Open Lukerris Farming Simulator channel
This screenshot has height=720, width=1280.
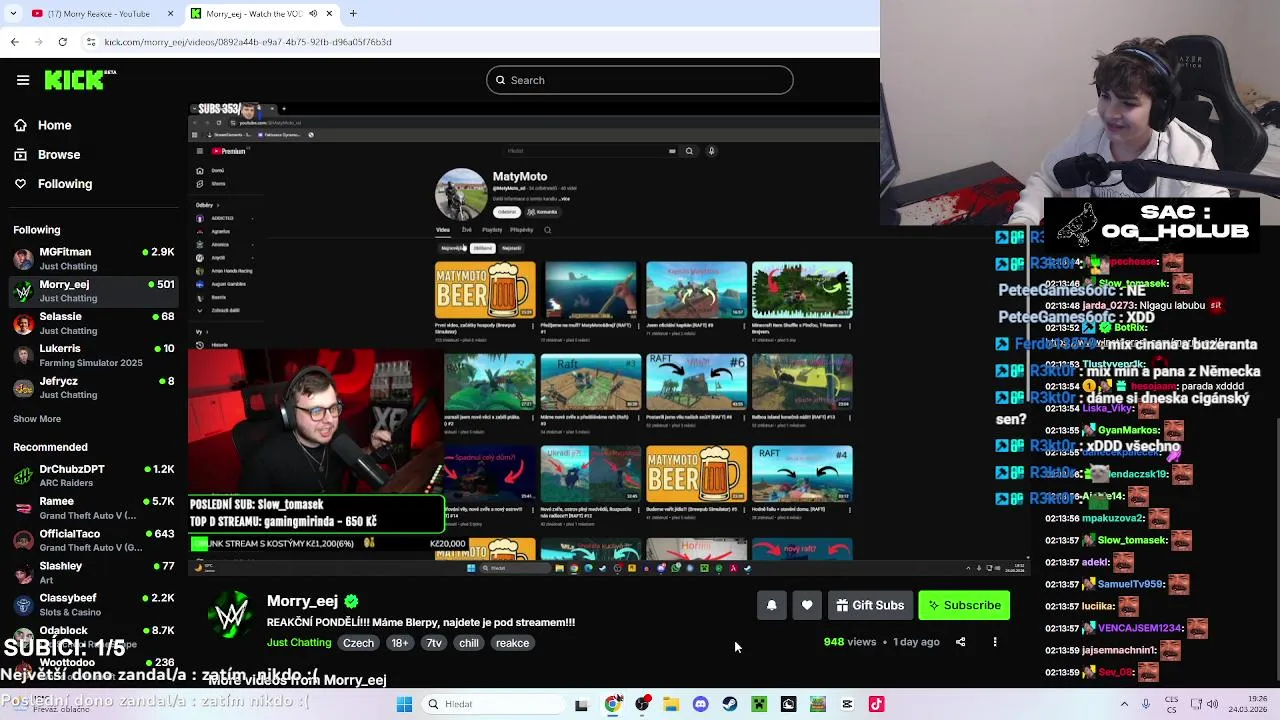94,355
